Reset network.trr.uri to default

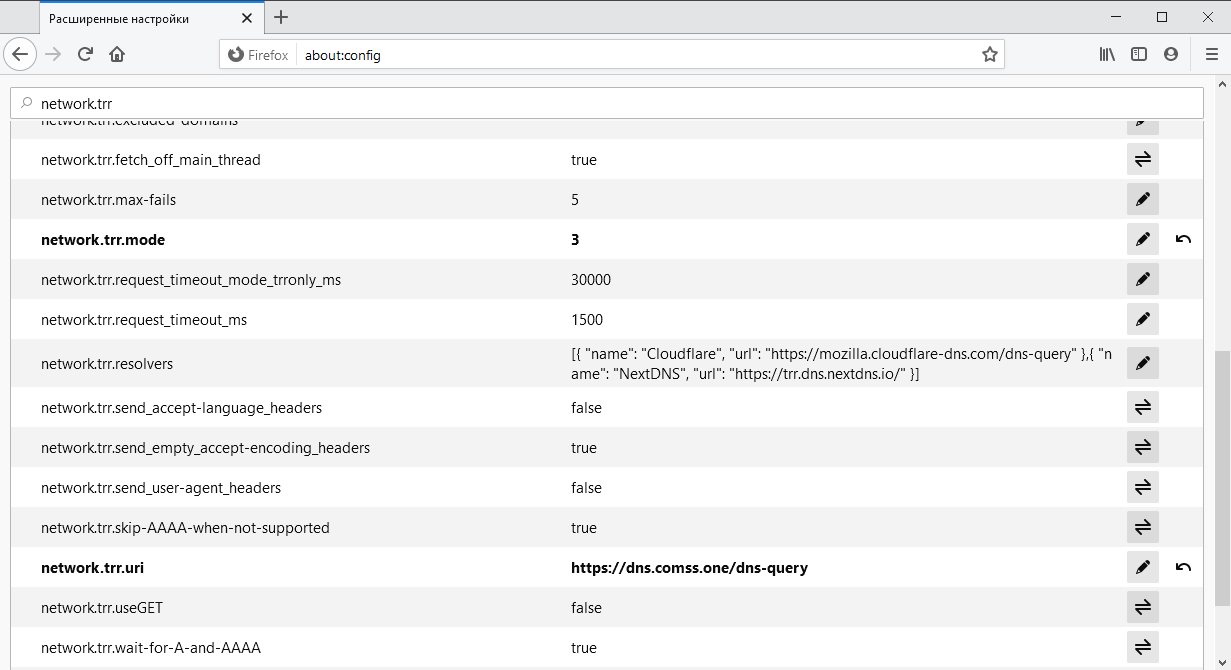[x=1183, y=567]
